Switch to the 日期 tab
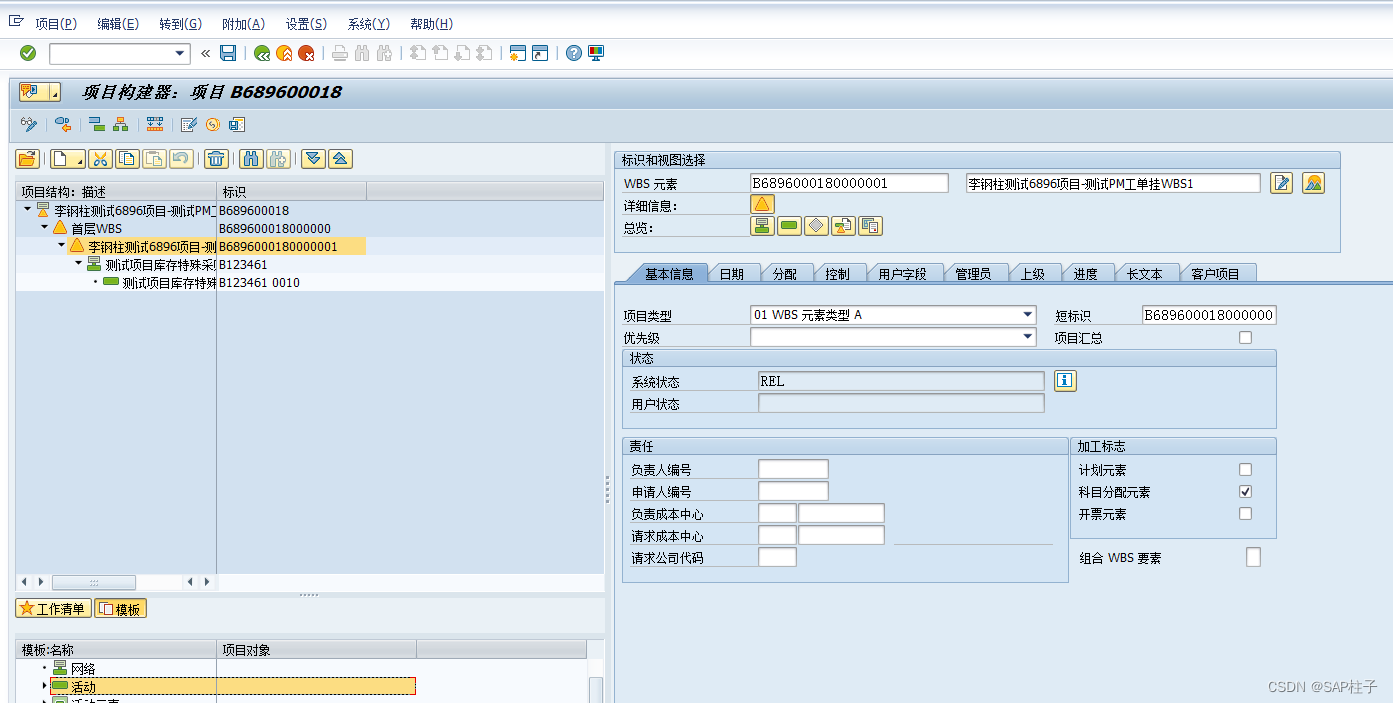 732,273
